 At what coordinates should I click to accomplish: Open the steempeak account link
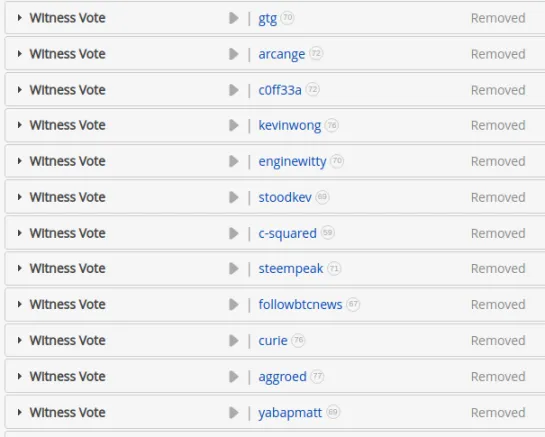tap(291, 269)
